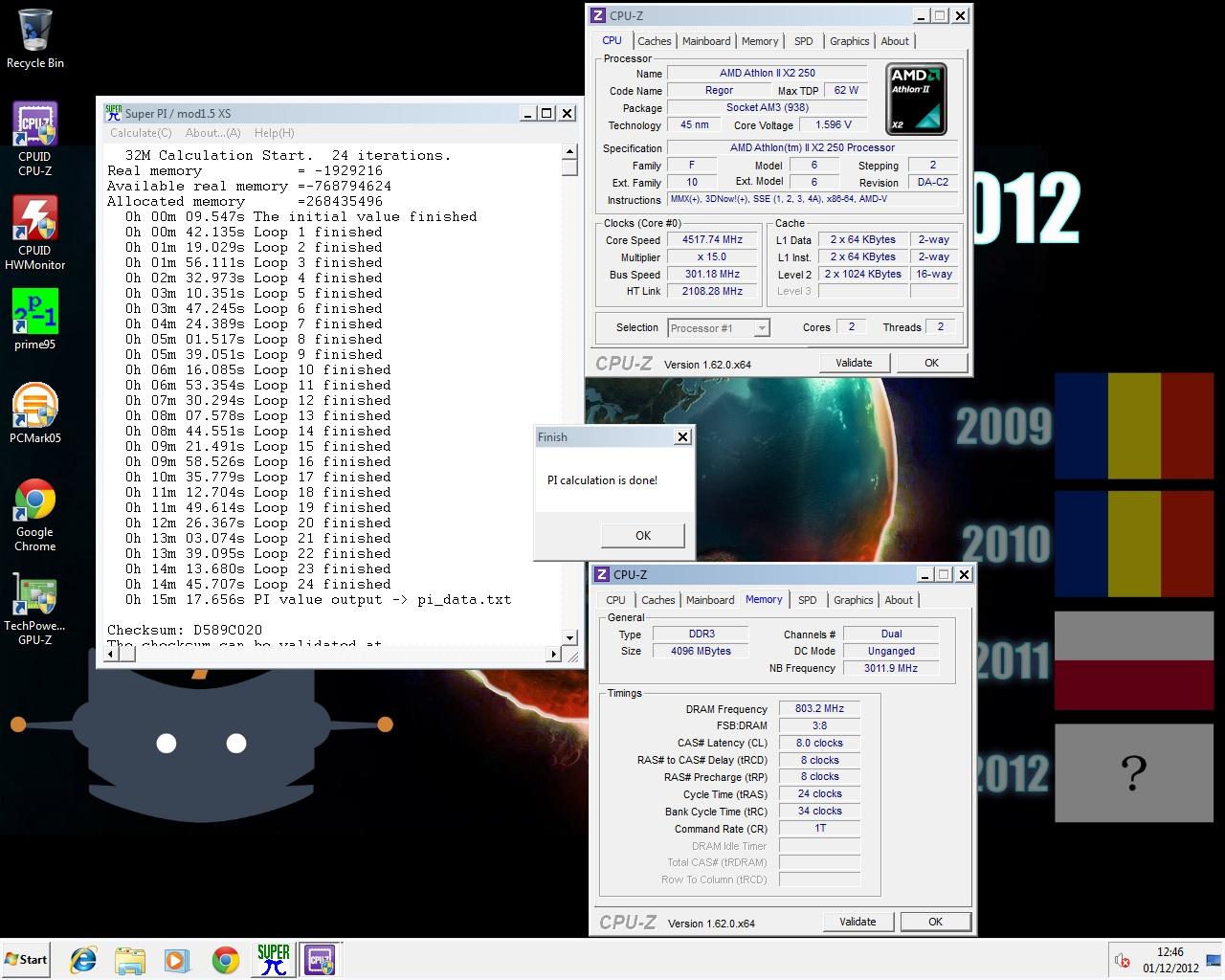This screenshot has width=1225, height=980.
Task: Select CPU tab in lower CPU-Z window
Action: tap(615, 600)
